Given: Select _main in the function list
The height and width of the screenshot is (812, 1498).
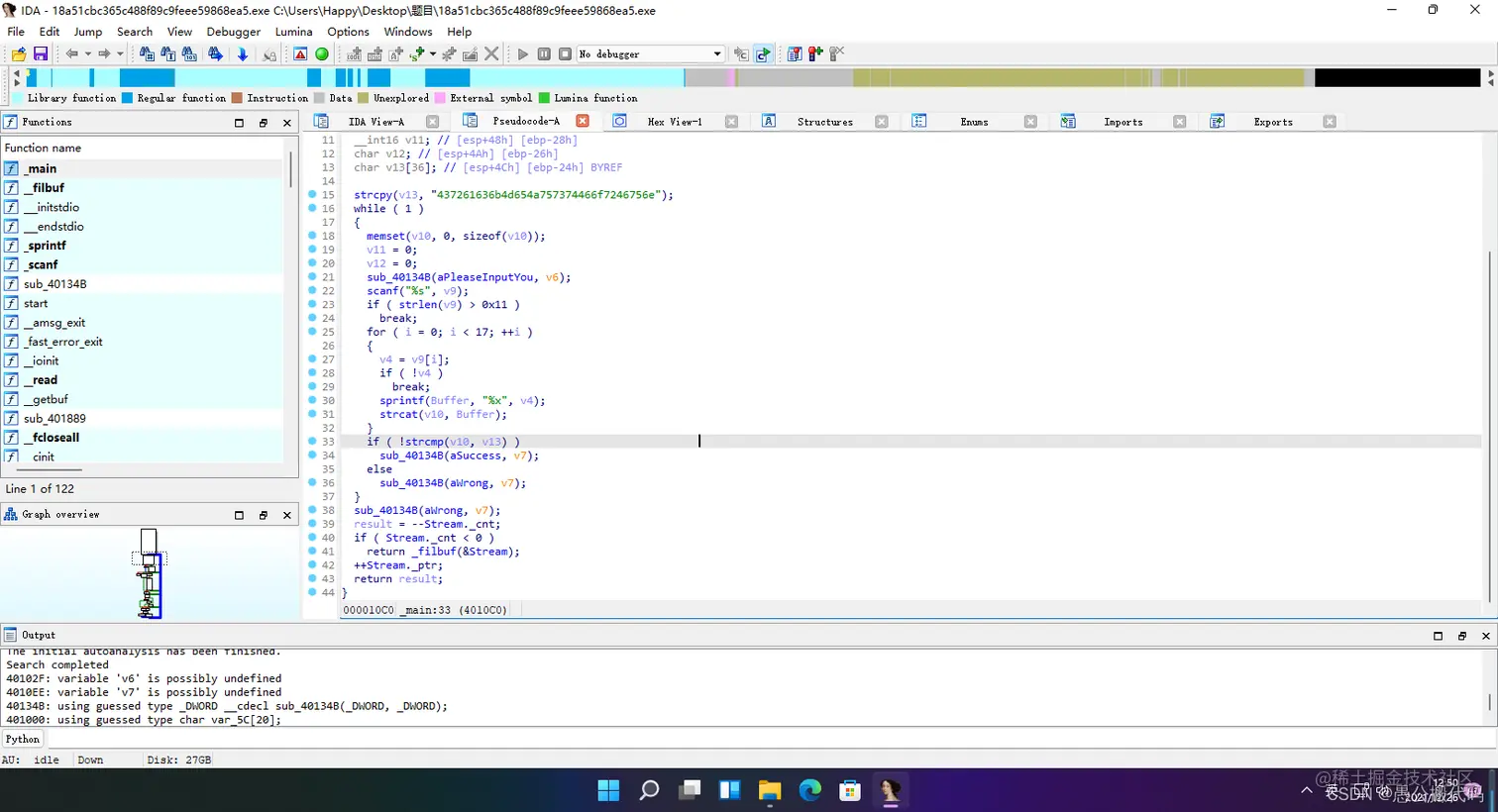Looking at the screenshot, I should (x=143, y=169).
